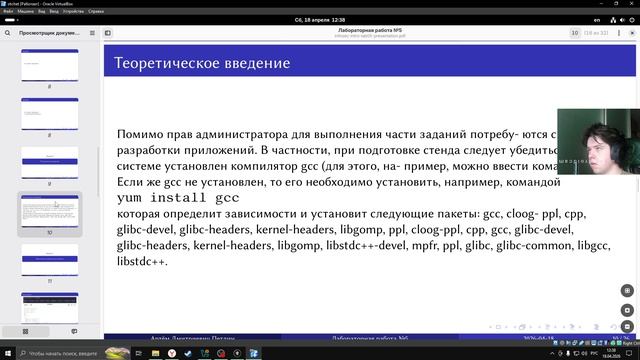
Task: Open the Ввод menu in VirtualBox
Action: pyautogui.click(x=54, y=11)
